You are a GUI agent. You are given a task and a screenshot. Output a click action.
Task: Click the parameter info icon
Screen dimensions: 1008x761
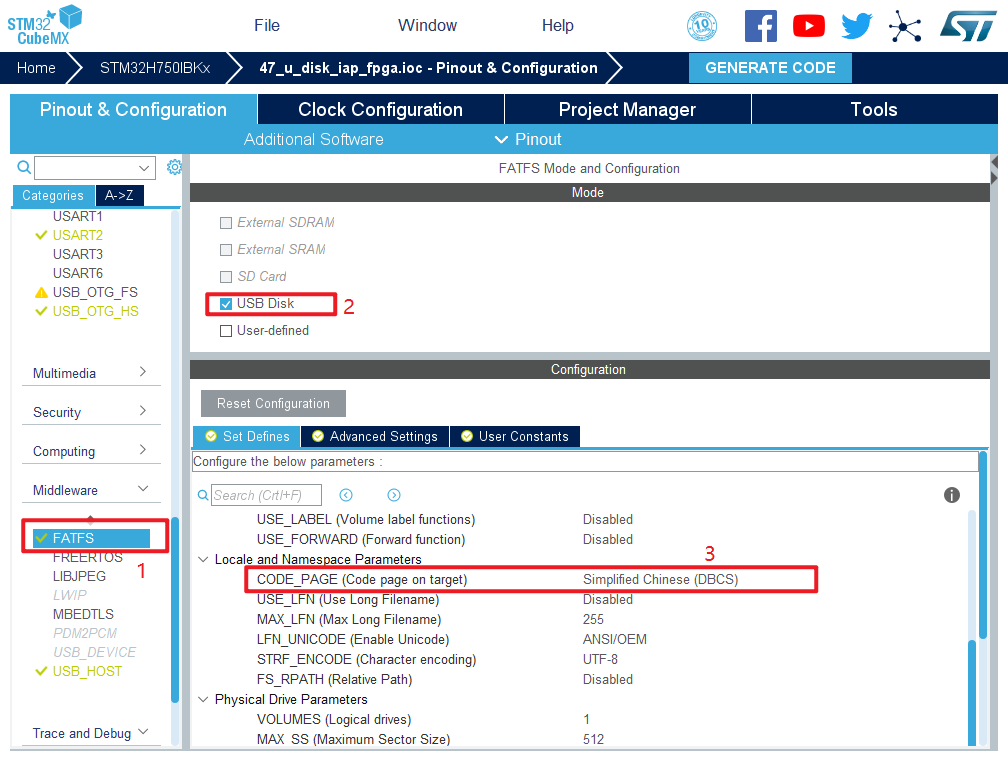coord(952,495)
